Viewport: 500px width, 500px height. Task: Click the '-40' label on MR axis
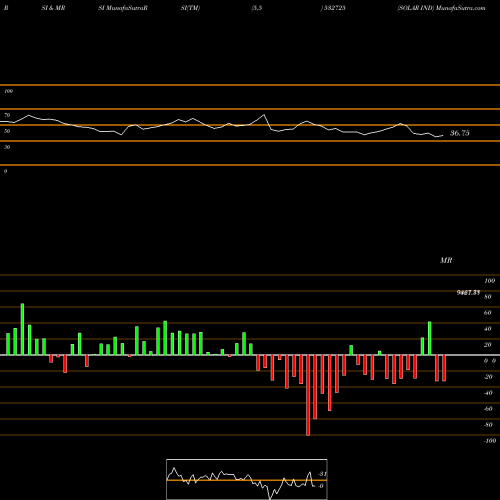coord(488,393)
